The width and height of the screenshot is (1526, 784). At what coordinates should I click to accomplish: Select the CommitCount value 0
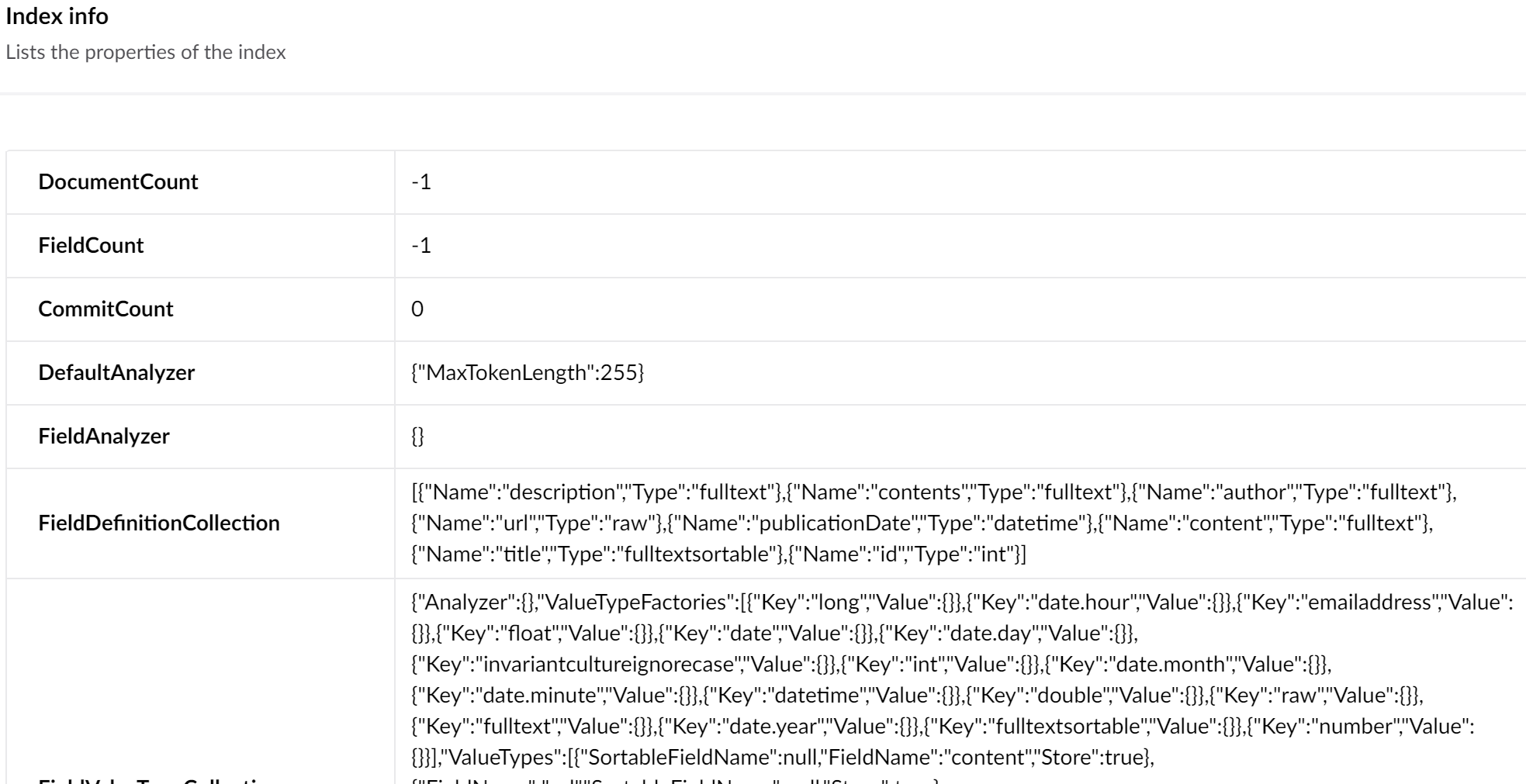click(417, 309)
